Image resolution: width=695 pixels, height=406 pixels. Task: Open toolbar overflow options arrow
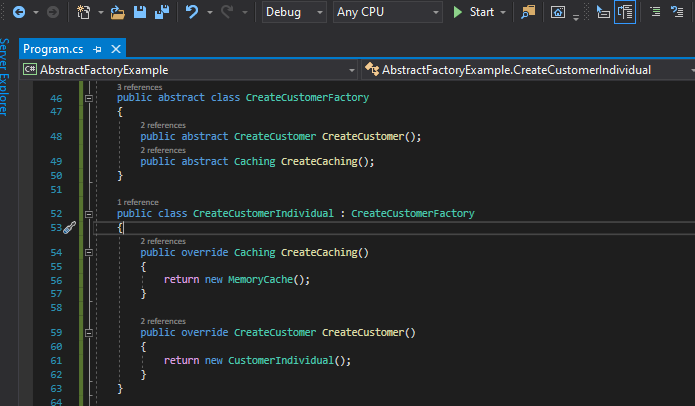tap(576, 17)
